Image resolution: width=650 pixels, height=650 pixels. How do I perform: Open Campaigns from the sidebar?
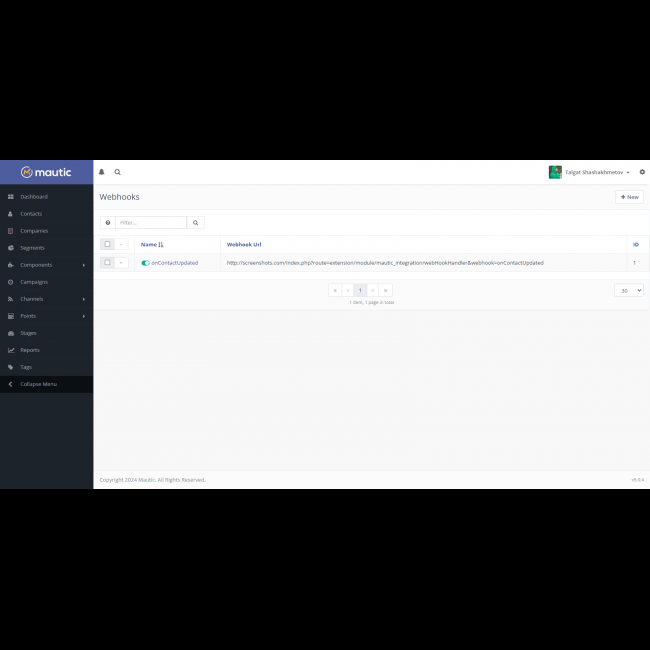34,282
